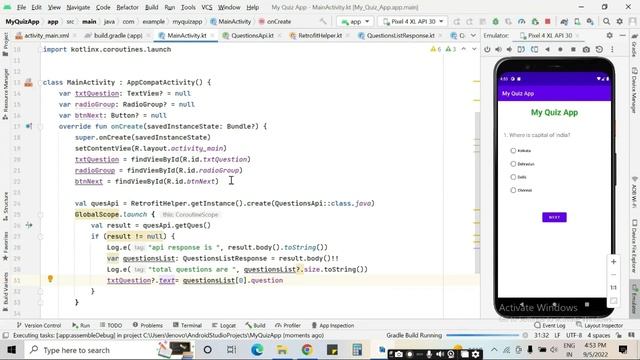Open IDE settings gear in main toolbar

click(x=620, y=21)
